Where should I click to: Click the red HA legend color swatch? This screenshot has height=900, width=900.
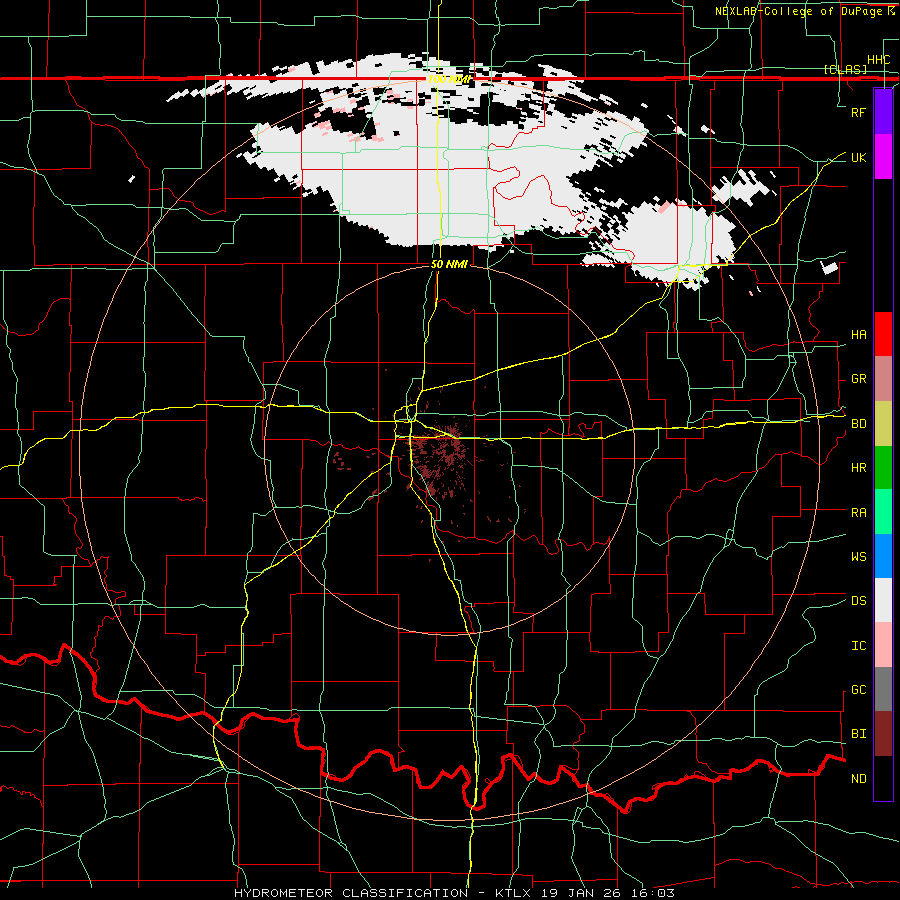[883, 334]
